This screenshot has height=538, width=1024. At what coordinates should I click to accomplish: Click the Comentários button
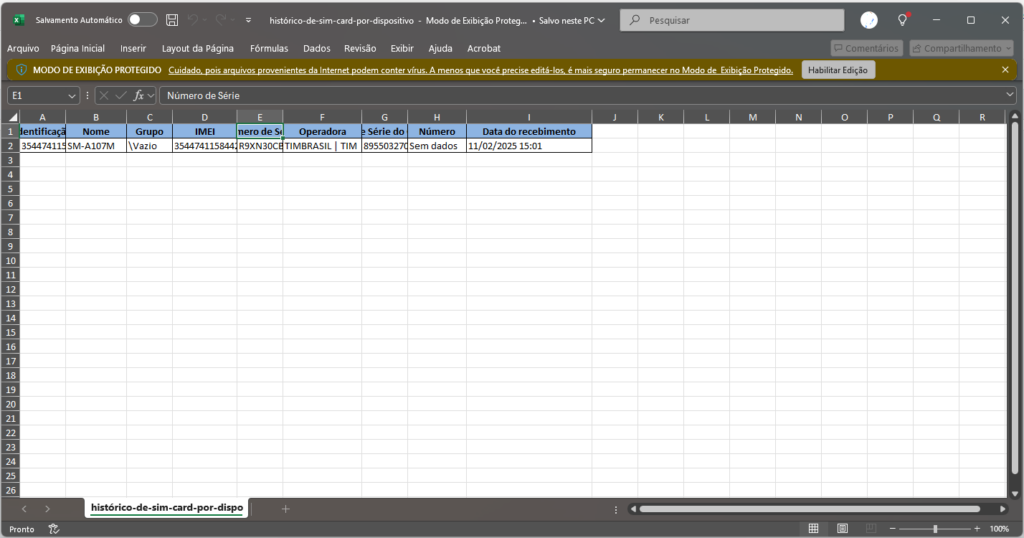pyautogui.click(x=867, y=48)
